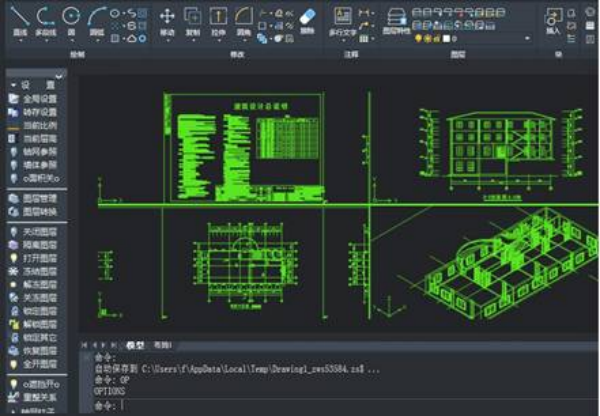Select the Circle (圆) tool

pyautogui.click(x=71, y=18)
